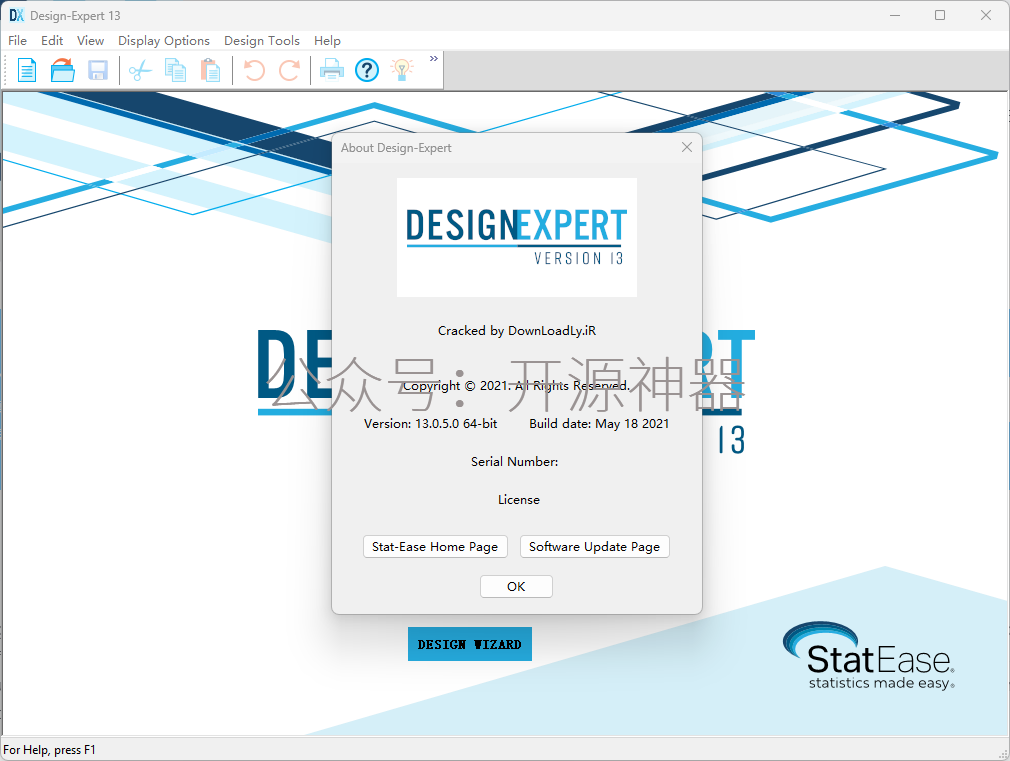Open the Design Tools menu
The width and height of the screenshot is (1010, 761).
click(x=262, y=41)
